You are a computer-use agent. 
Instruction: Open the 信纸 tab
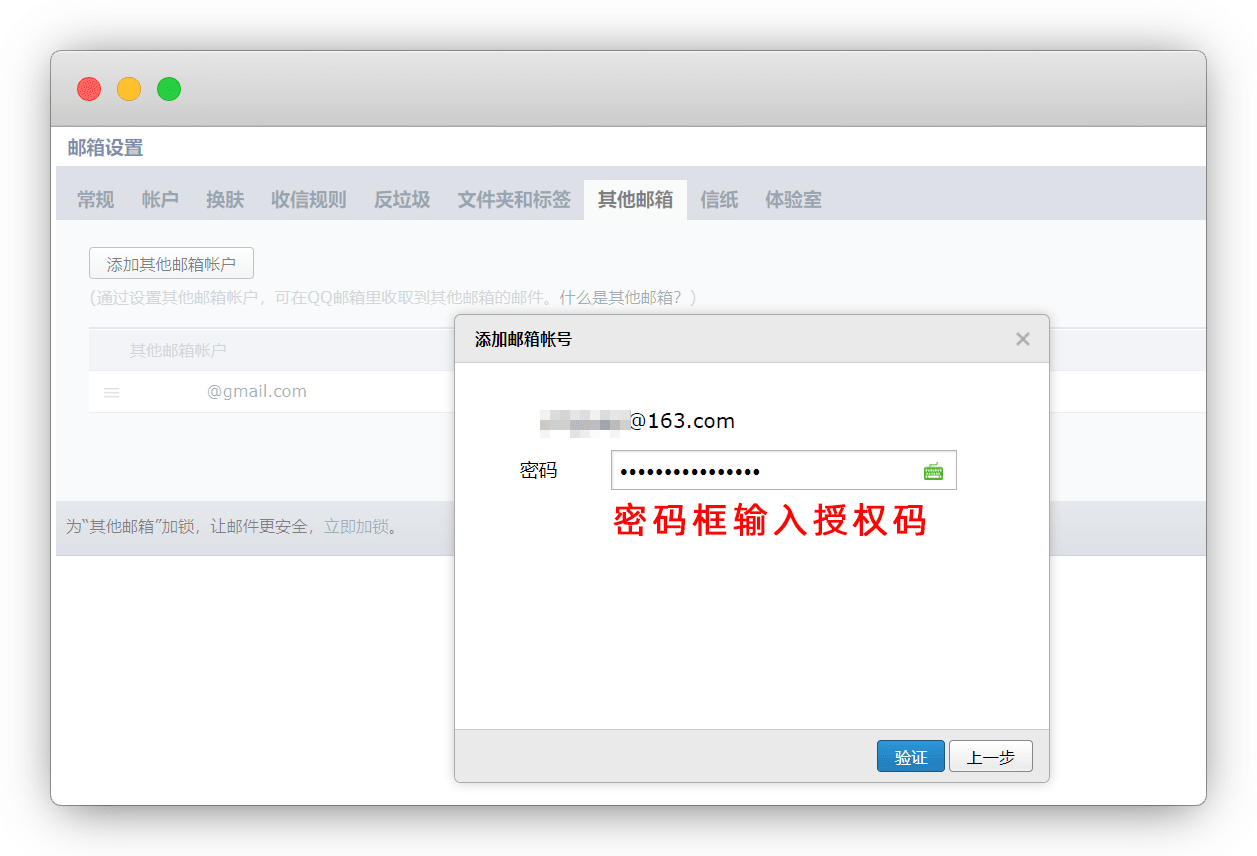[x=719, y=200]
